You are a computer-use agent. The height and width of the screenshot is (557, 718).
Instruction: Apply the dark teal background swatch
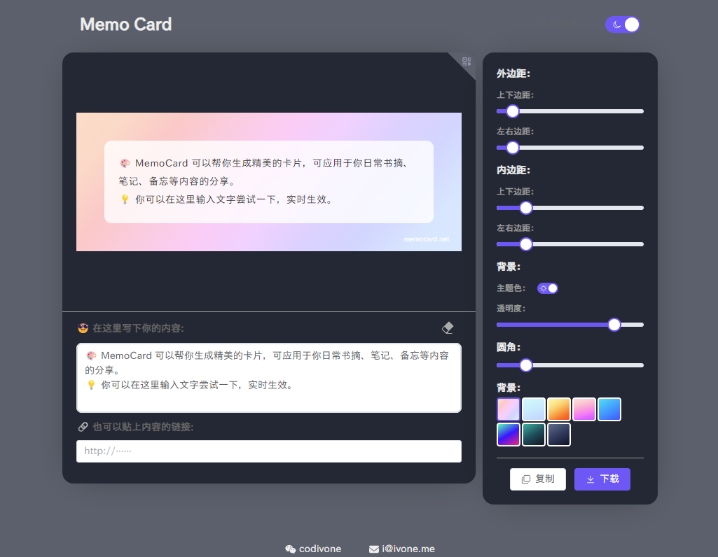tap(534, 434)
